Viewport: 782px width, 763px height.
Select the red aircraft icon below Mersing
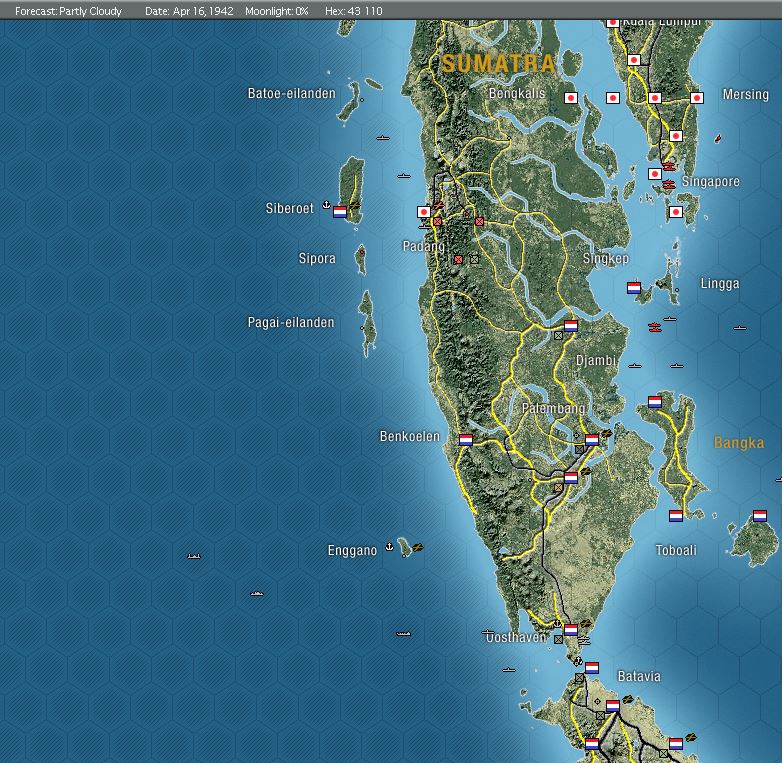tap(718, 138)
